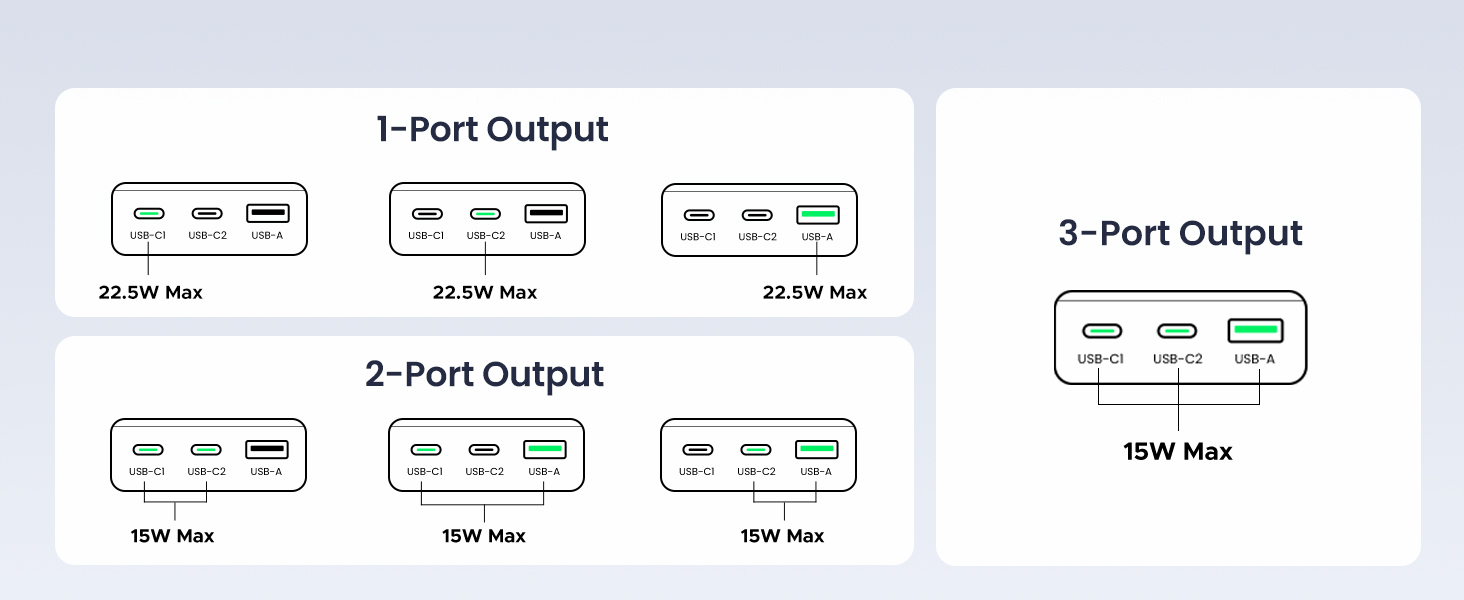Click unlit USB-C2 port beside the green 1-Port USB-C1
Screen dimensions: 1464x600
coord(207,213)
